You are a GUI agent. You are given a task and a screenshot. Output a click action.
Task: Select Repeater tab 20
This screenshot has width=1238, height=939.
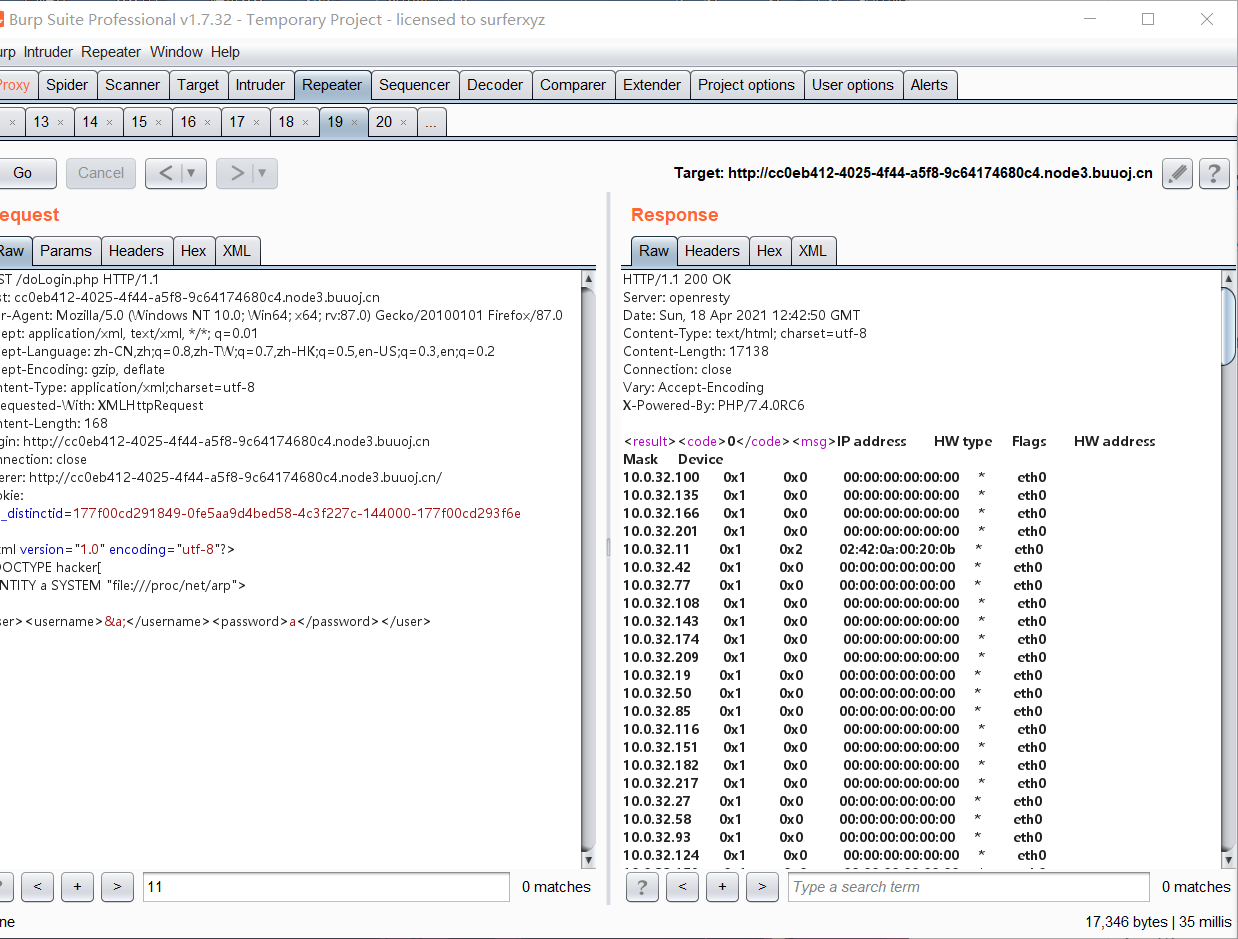click(384, 122)
